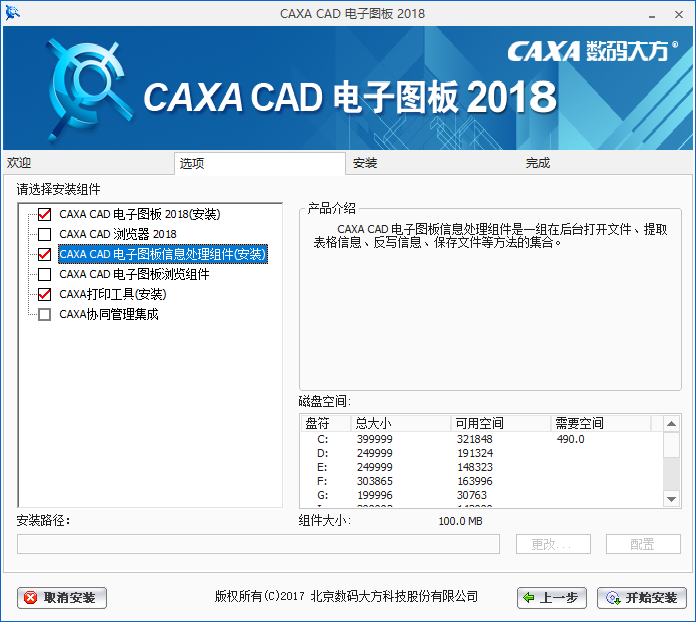Select CAXA打印工具(安装) row
Image resolution: width=696 pixels, height=622 pixels.
tap(113, 294)
